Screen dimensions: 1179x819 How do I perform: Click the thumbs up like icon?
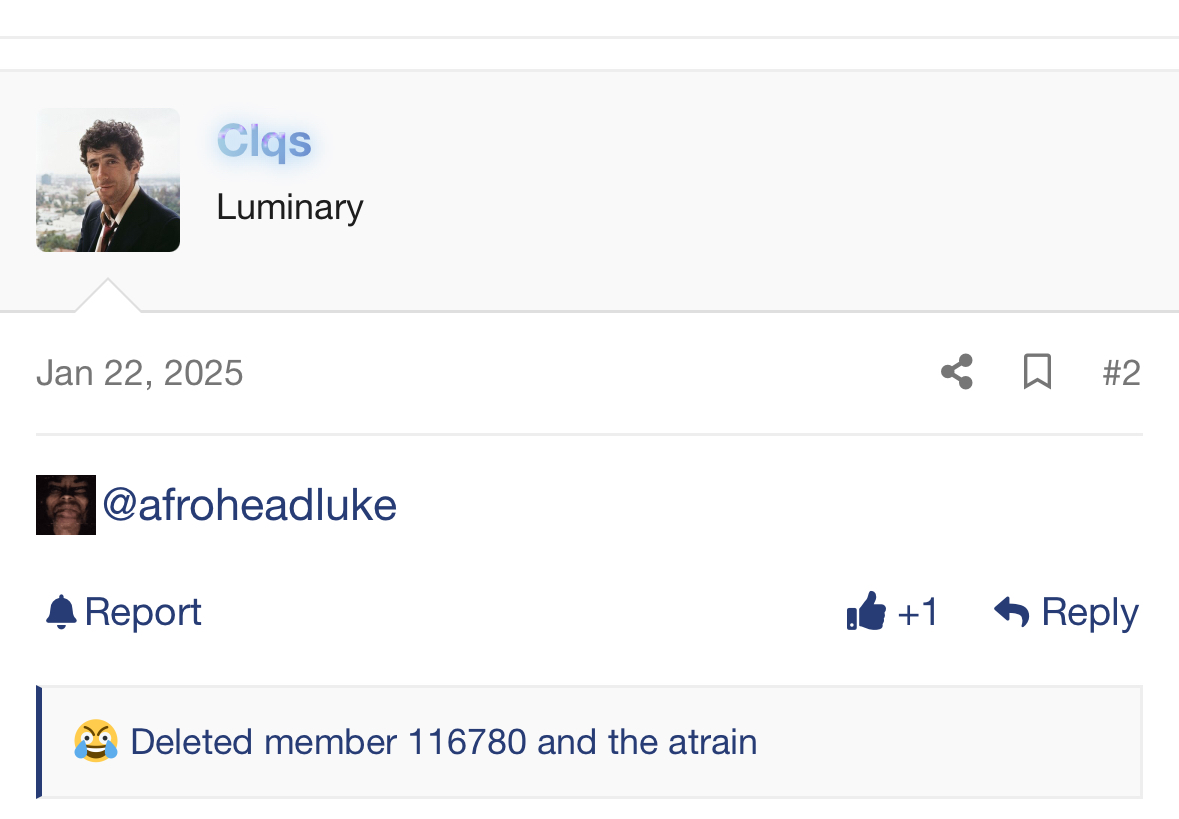click(866, 611)
